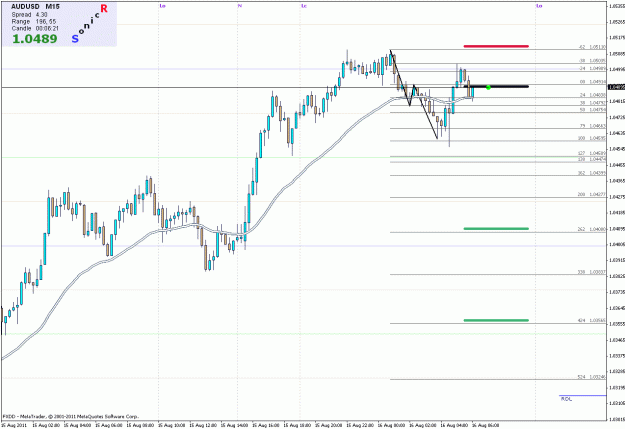Click the purple Lc session marker at the top
The image size is (625, 429).
(x=304, y=6)
